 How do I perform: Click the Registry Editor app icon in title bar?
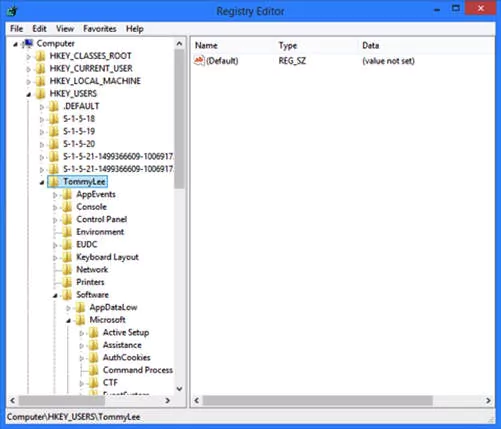click(12, 11)
